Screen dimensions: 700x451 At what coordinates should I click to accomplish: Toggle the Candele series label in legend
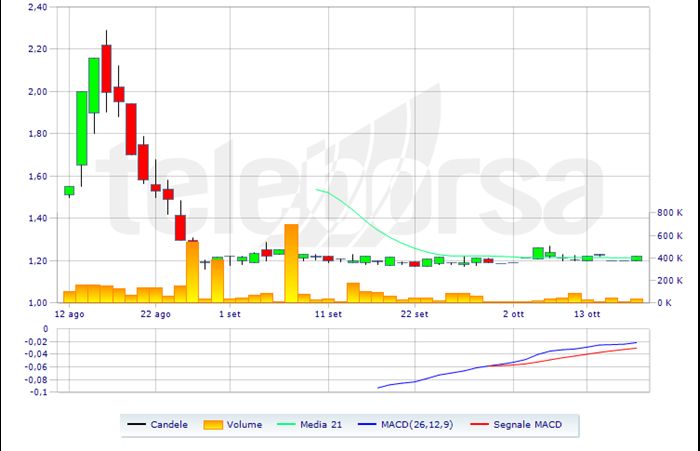(168, 425)
